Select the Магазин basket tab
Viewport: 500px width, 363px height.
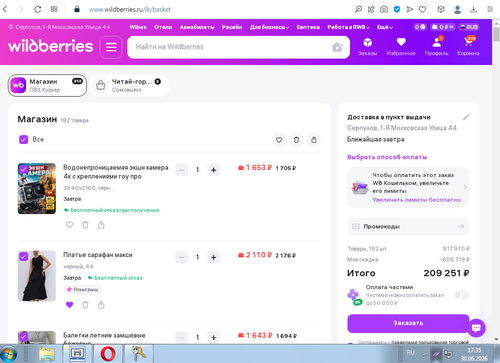47,86
